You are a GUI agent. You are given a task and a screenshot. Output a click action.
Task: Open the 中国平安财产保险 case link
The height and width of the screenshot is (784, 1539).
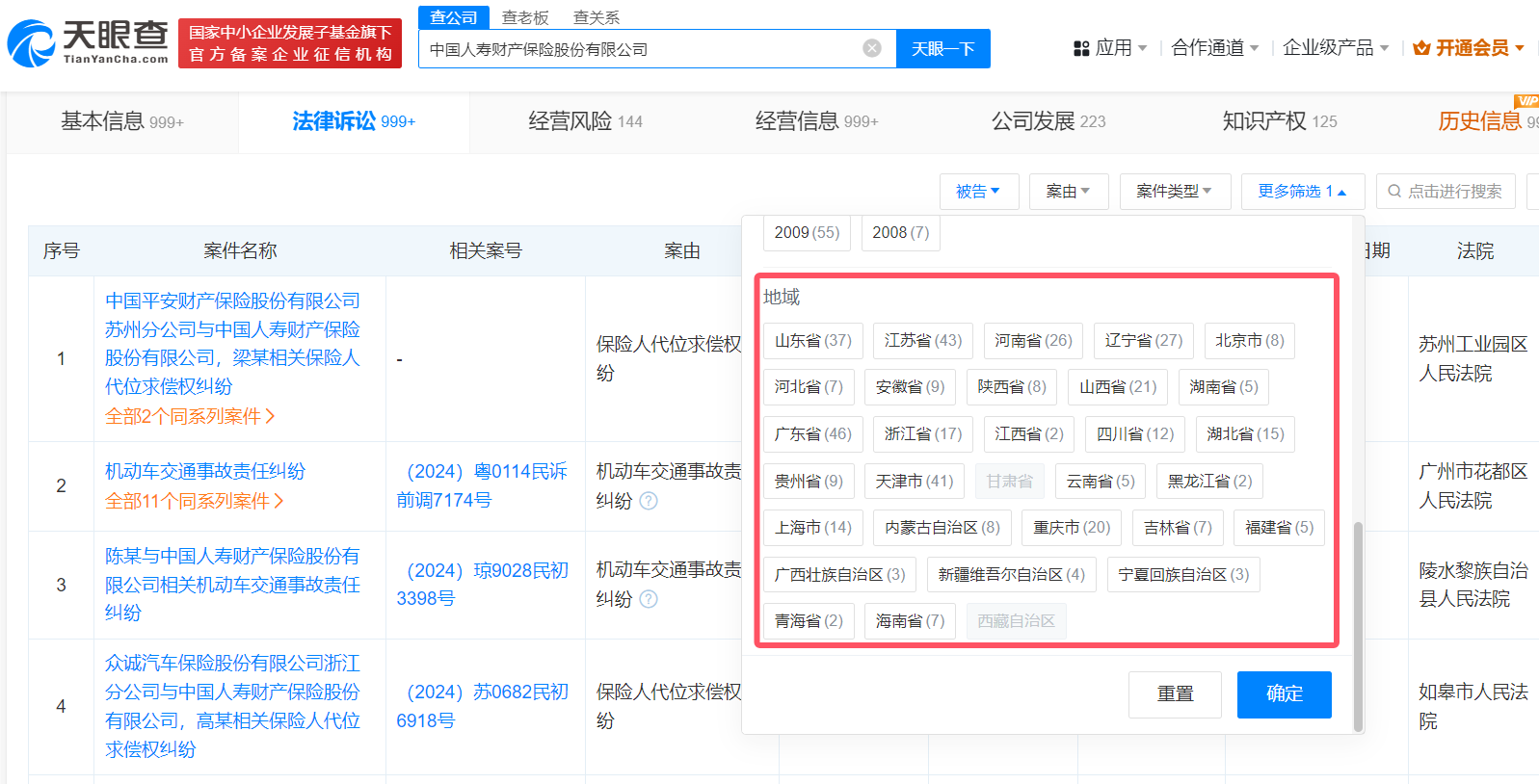(x=232, y=344)
